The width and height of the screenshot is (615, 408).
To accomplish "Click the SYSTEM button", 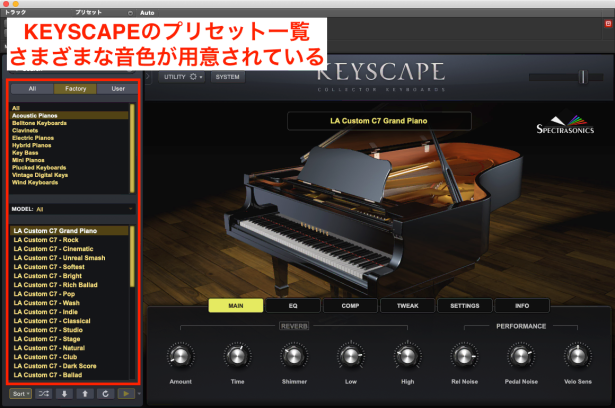I will 227,77.
